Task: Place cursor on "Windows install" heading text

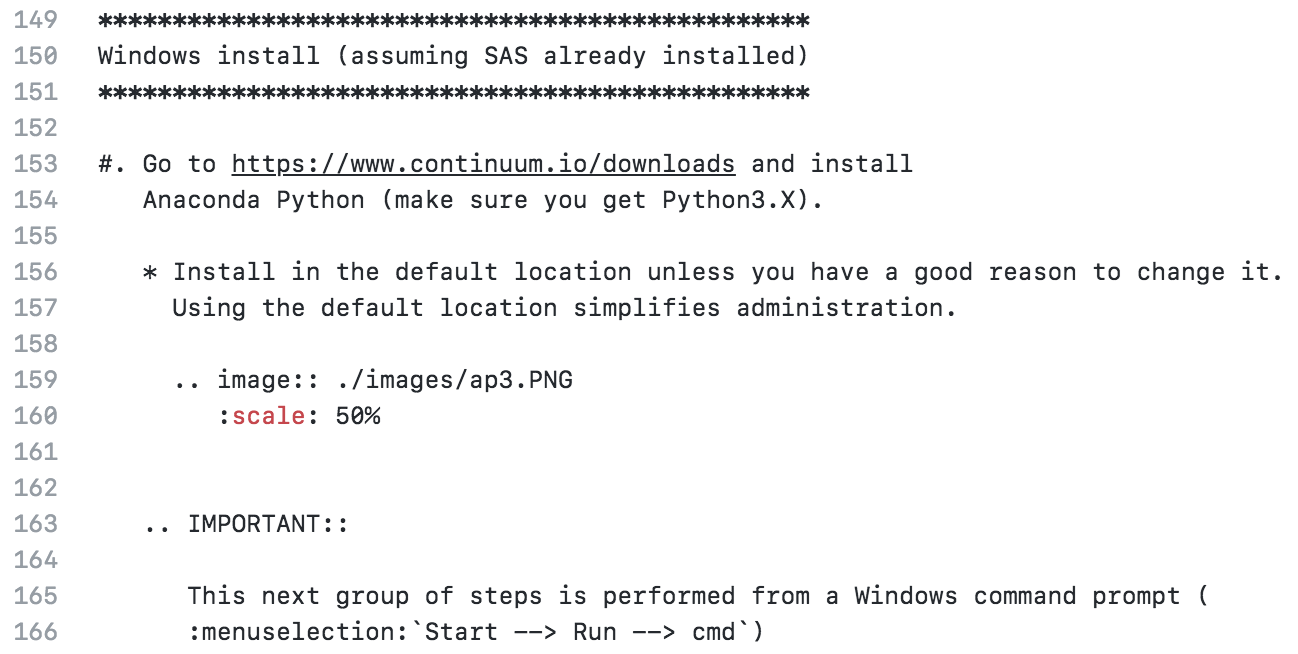Action: (x=209, y=56)
